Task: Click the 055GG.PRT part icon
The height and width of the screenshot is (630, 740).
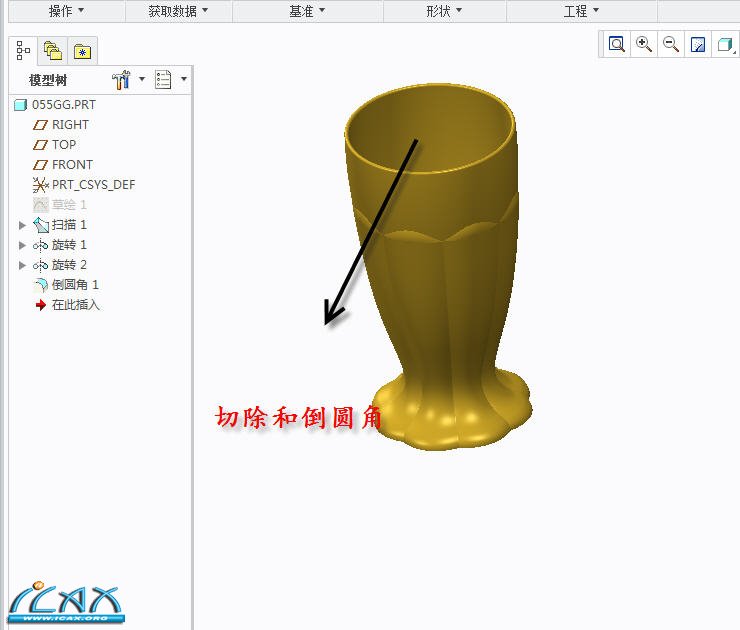Action: [20, 105]
